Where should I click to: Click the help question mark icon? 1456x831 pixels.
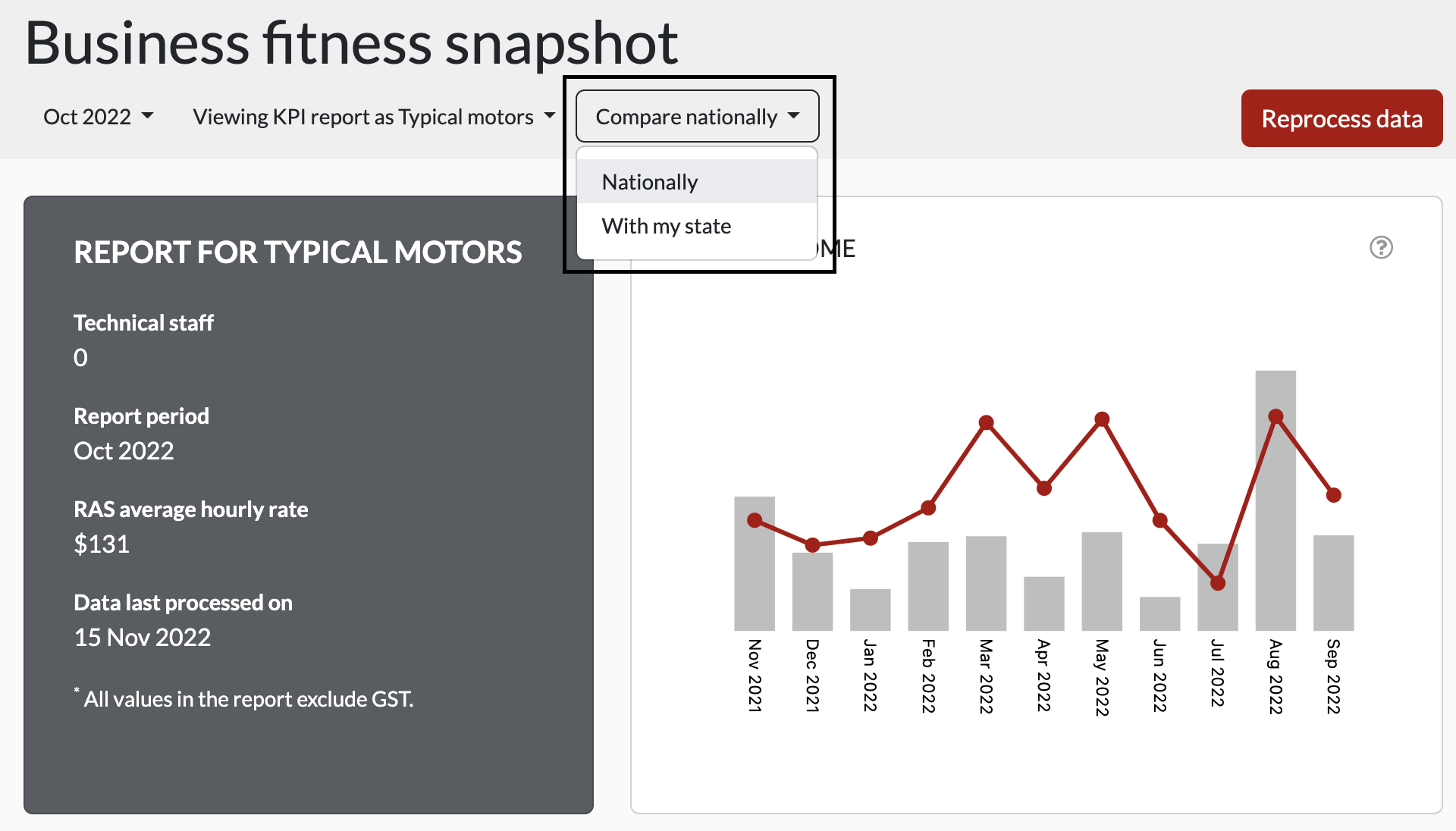[1381, 247]
